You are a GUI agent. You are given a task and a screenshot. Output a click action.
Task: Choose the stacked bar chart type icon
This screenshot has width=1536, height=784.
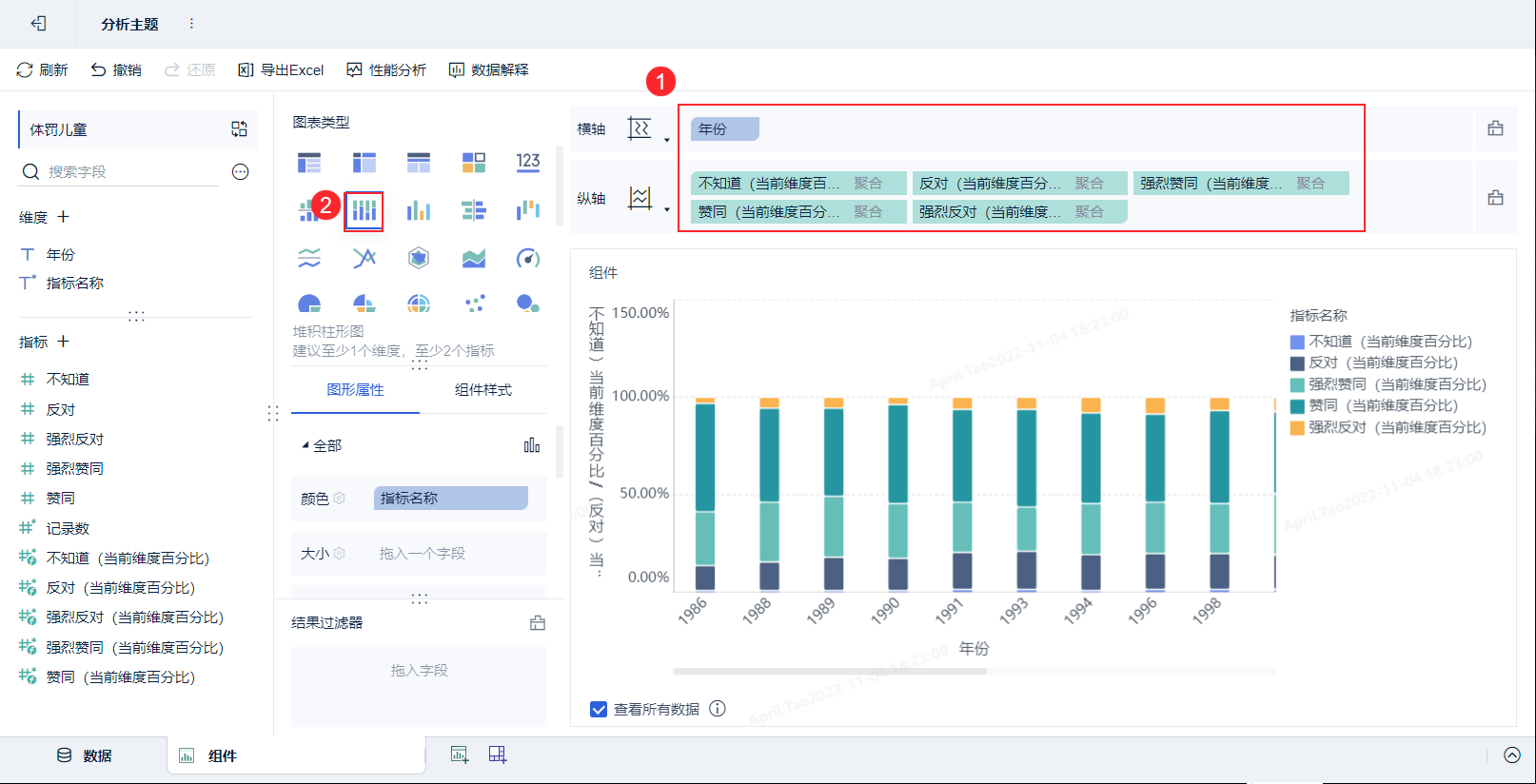click(x=474, y=210)
